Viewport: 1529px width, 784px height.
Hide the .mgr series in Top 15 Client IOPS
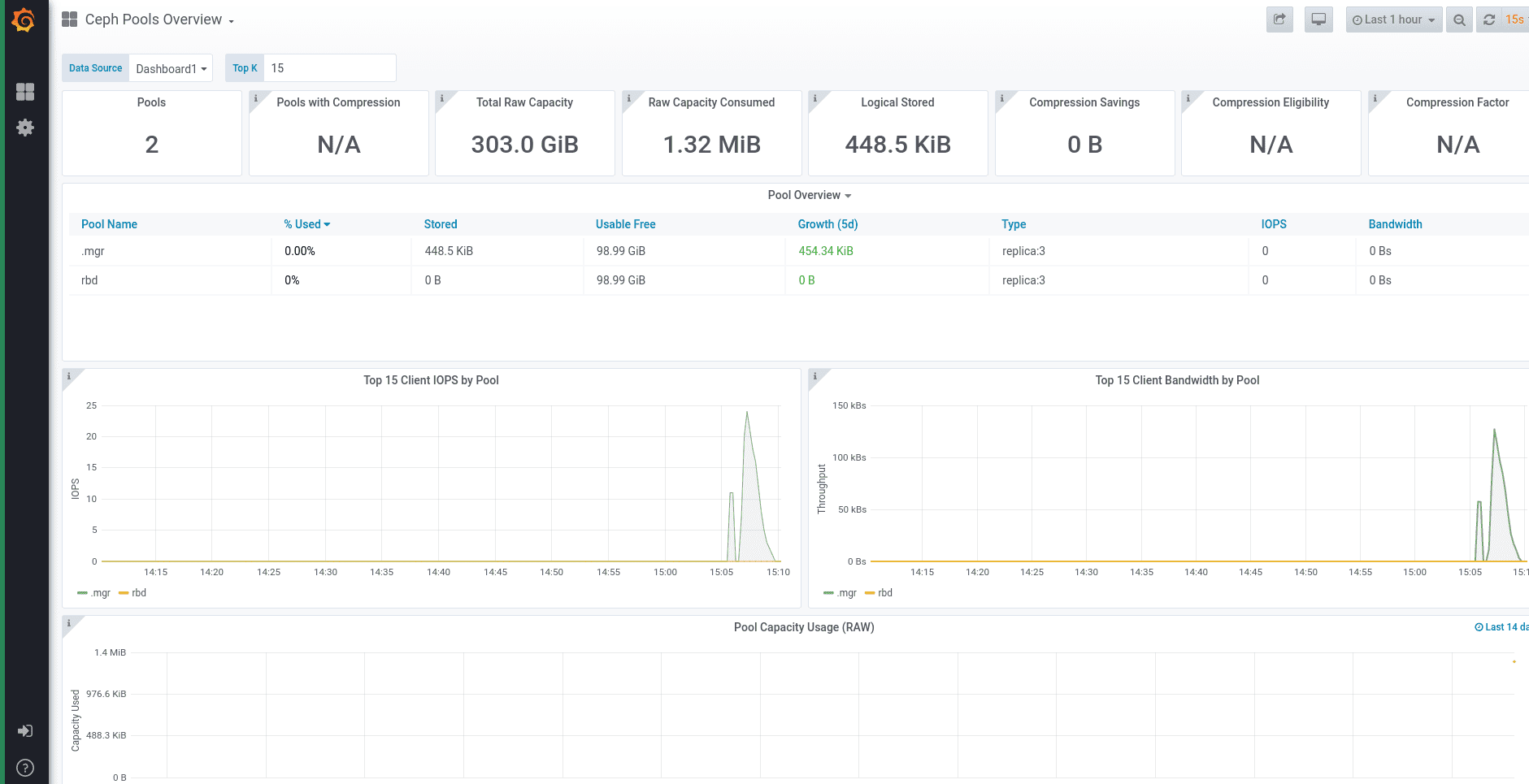[101, 592]
